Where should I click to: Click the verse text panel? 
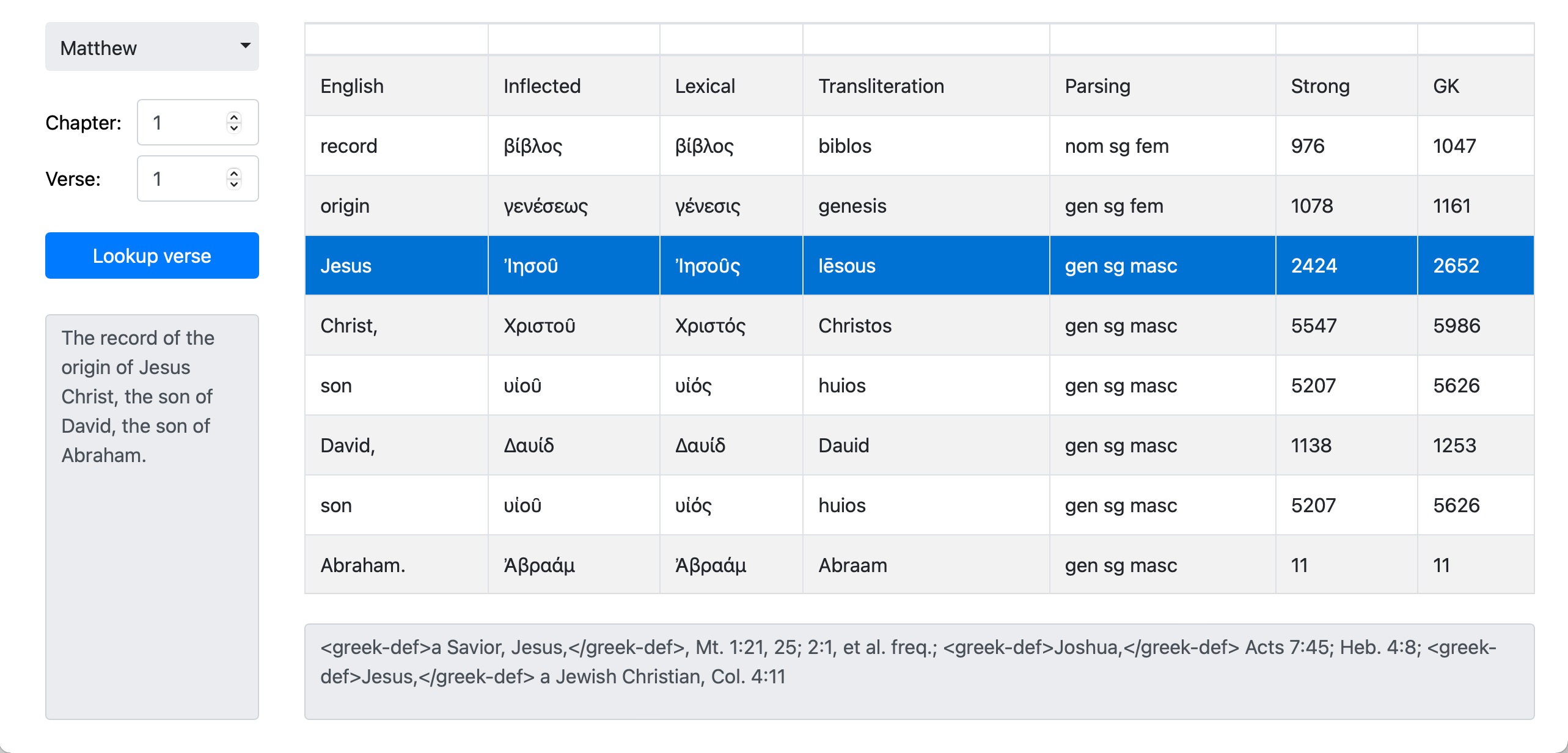point(152,516)
